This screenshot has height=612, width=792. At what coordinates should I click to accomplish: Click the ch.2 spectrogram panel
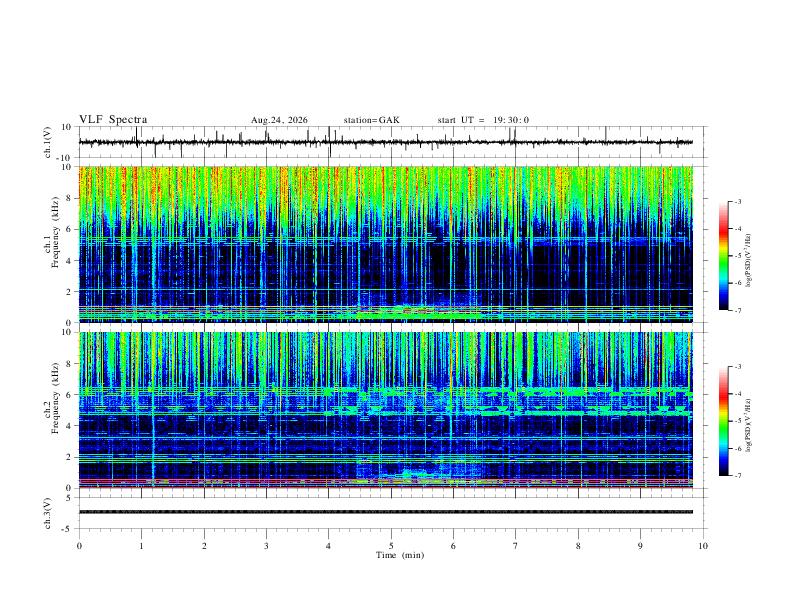pyautogui.click(x=385, y=410)
